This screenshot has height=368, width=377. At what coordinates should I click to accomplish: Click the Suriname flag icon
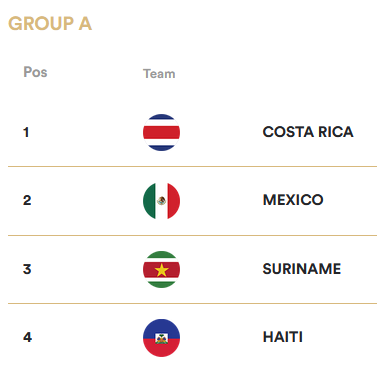pyautogui.click(x=161, y=269)
